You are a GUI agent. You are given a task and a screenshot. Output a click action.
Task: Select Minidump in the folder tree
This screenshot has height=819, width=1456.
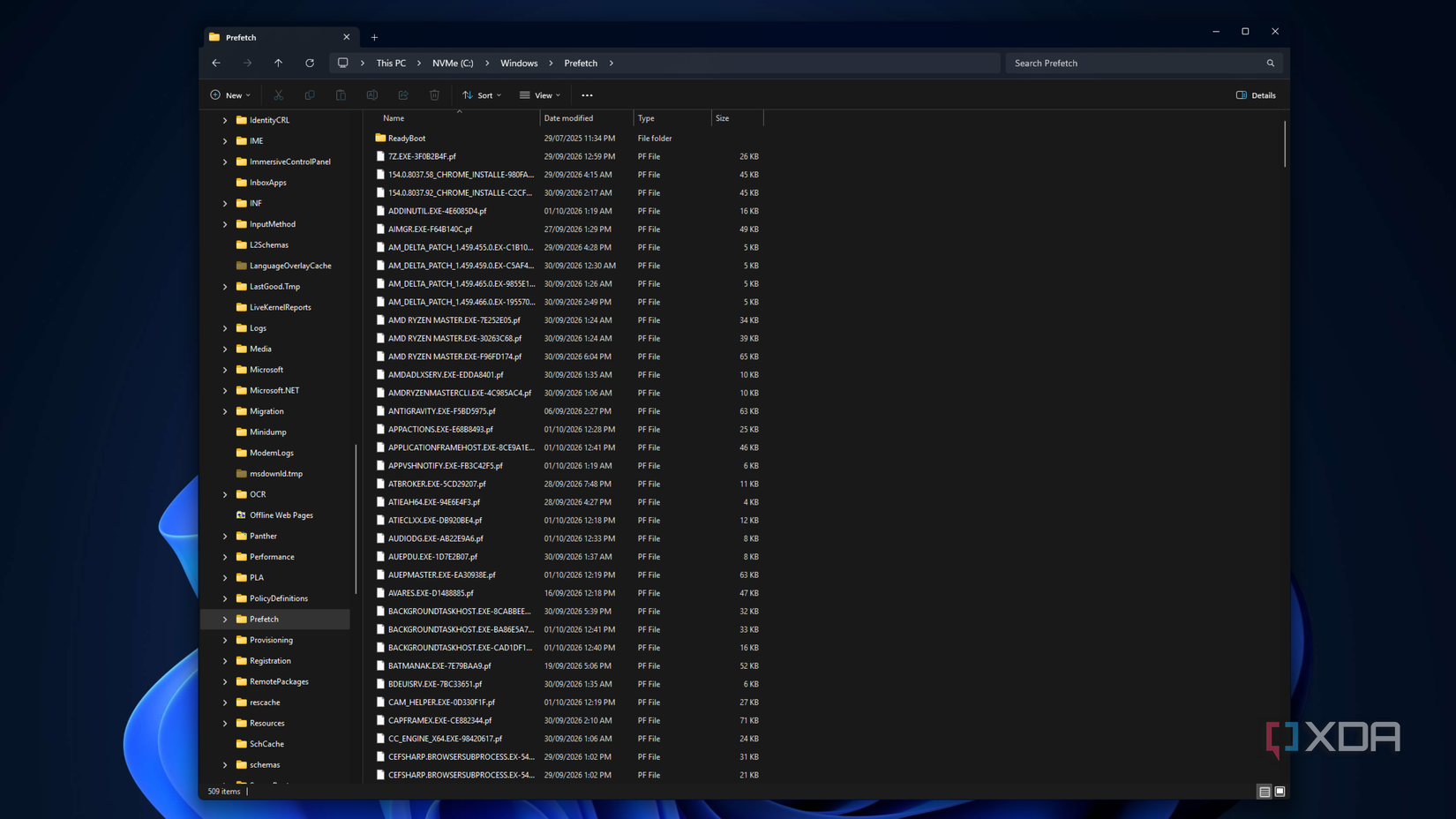point(267,432)
